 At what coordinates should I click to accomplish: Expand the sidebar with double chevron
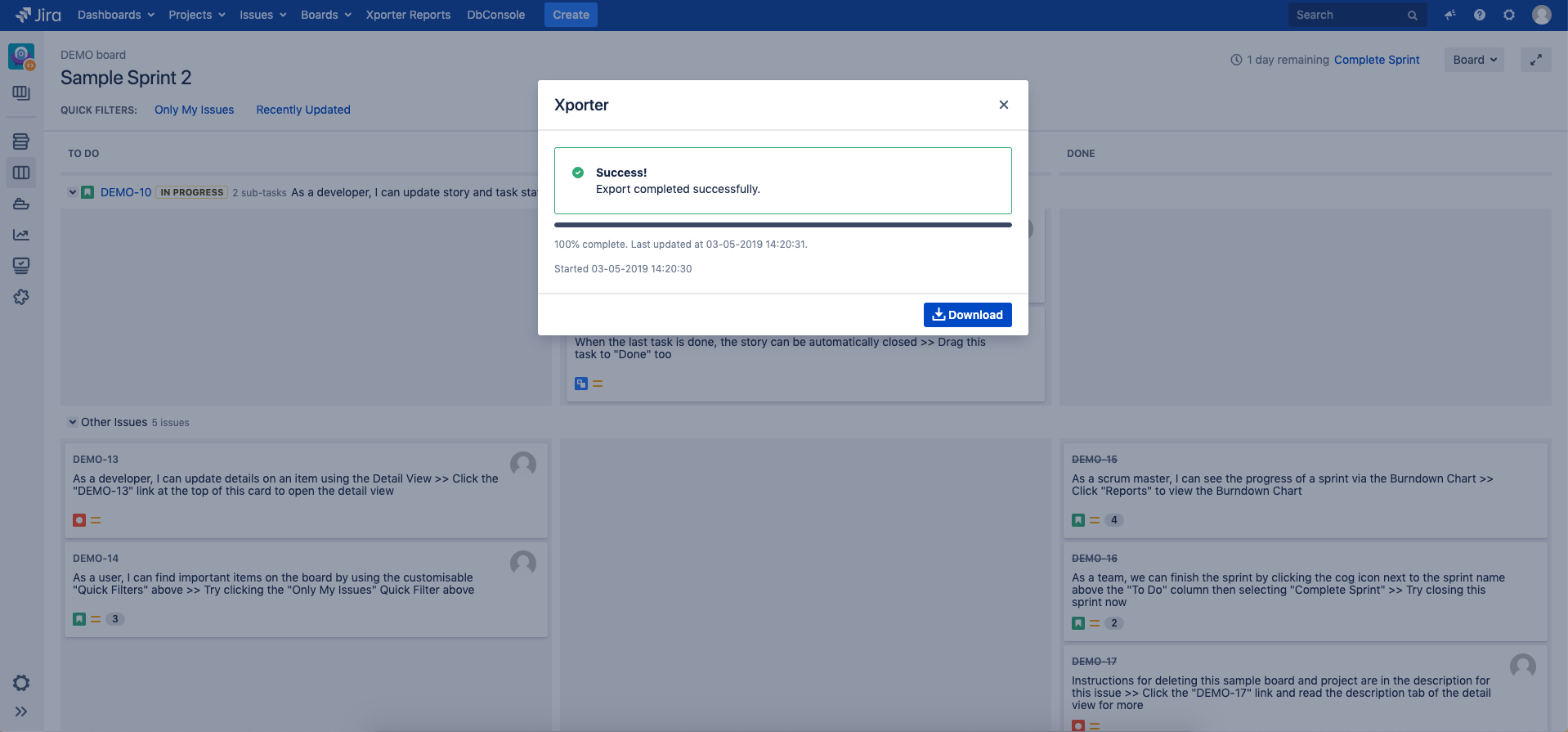point(21,712)
